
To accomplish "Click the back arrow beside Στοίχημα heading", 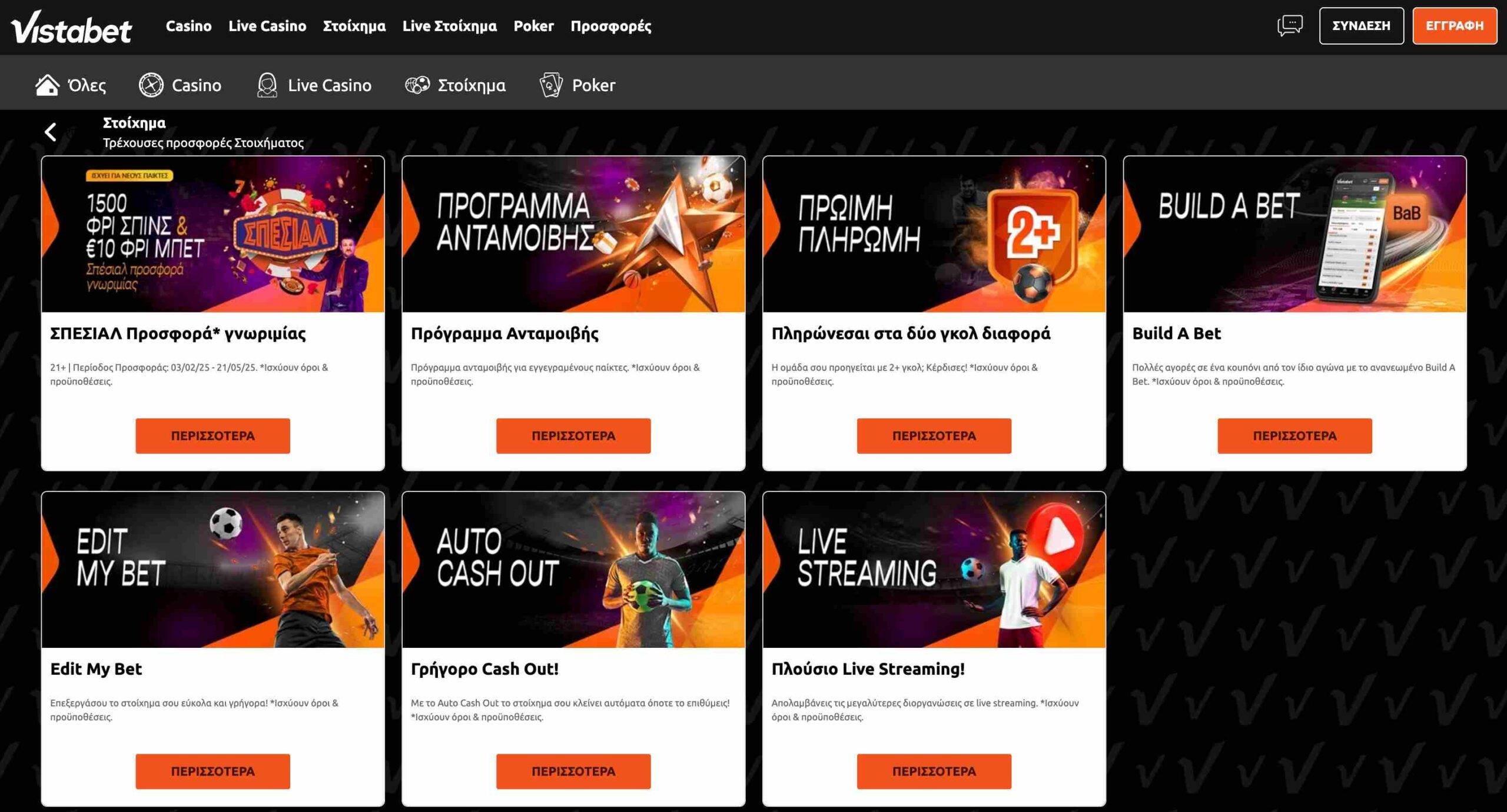I will (51, 132).
